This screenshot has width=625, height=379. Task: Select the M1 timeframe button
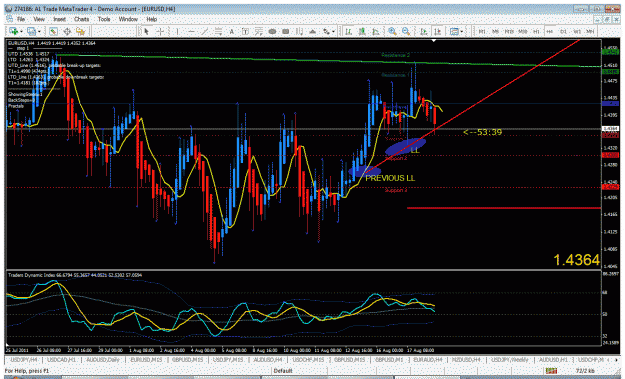[x=482, y=31]
